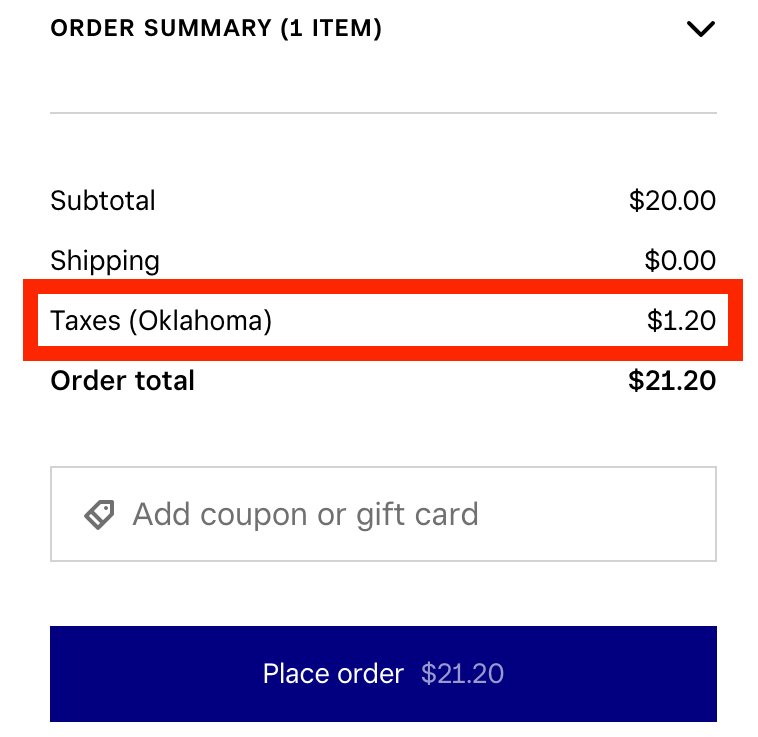Select the Shipping label
Viewport: 758px width, 737px height.
[105, 261]
